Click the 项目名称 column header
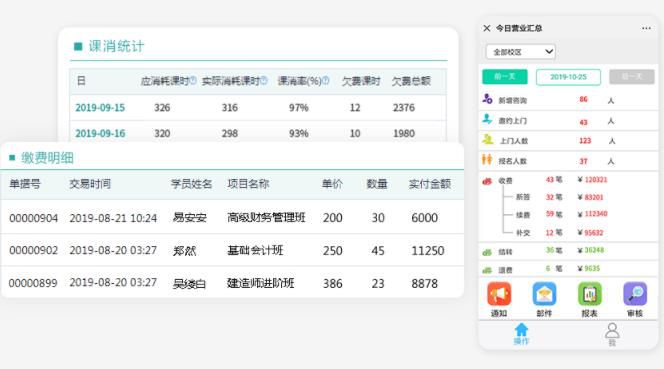664x369 pixels. [248, 184]
